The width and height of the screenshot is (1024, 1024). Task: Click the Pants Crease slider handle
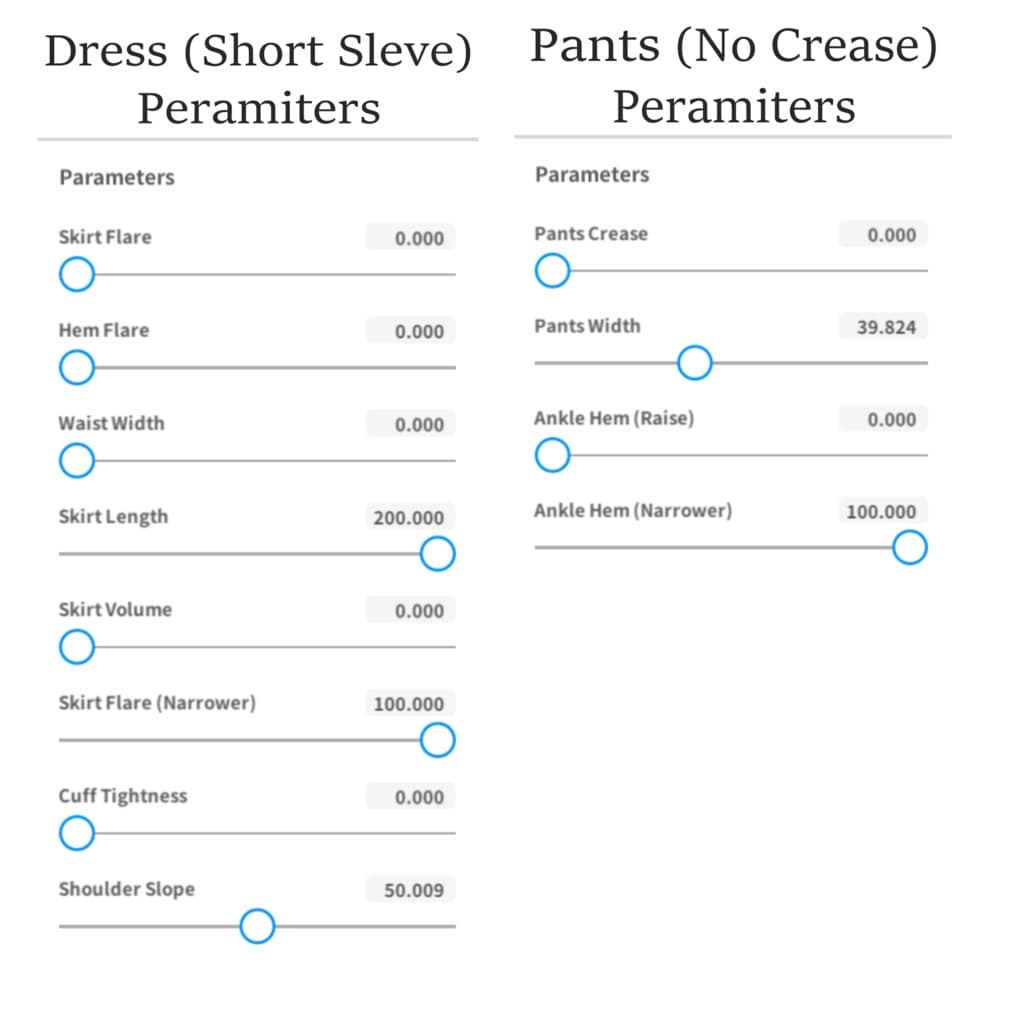click(x=552, y=270)
